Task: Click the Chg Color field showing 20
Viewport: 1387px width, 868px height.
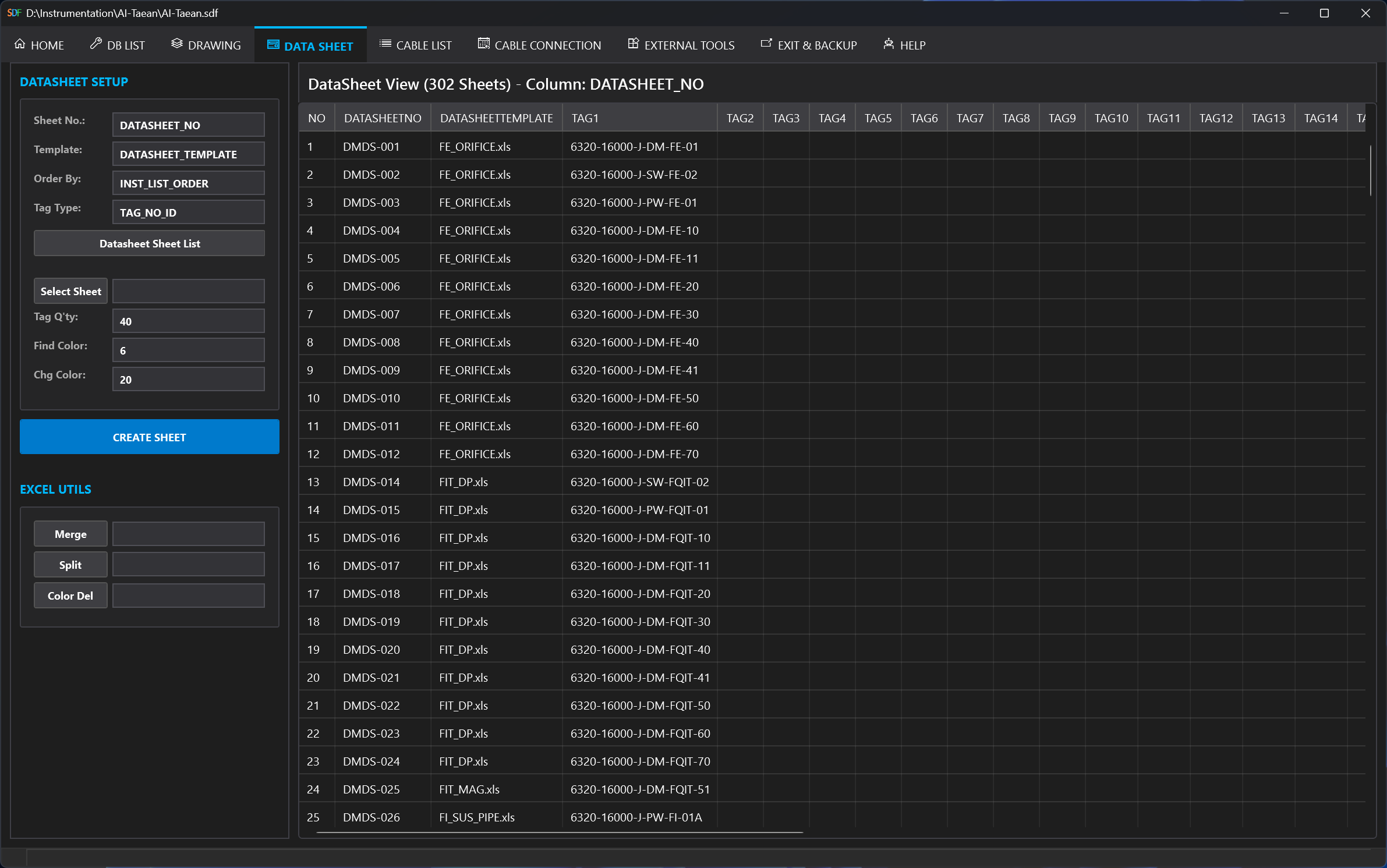Action: click(x=189, y=380)
